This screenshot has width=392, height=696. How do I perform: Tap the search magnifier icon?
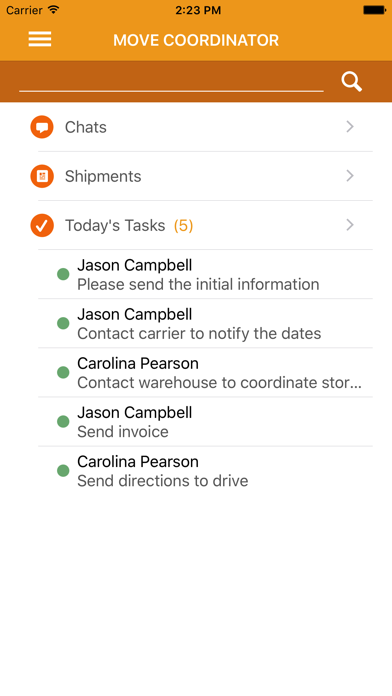pos(352,82)
